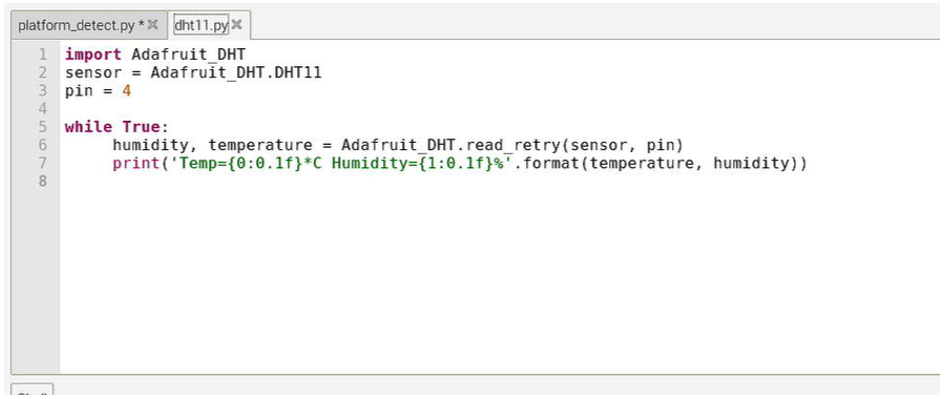Click line number 5 in the gutter
This screenshot has height=399, width=946.
[42, 127]
